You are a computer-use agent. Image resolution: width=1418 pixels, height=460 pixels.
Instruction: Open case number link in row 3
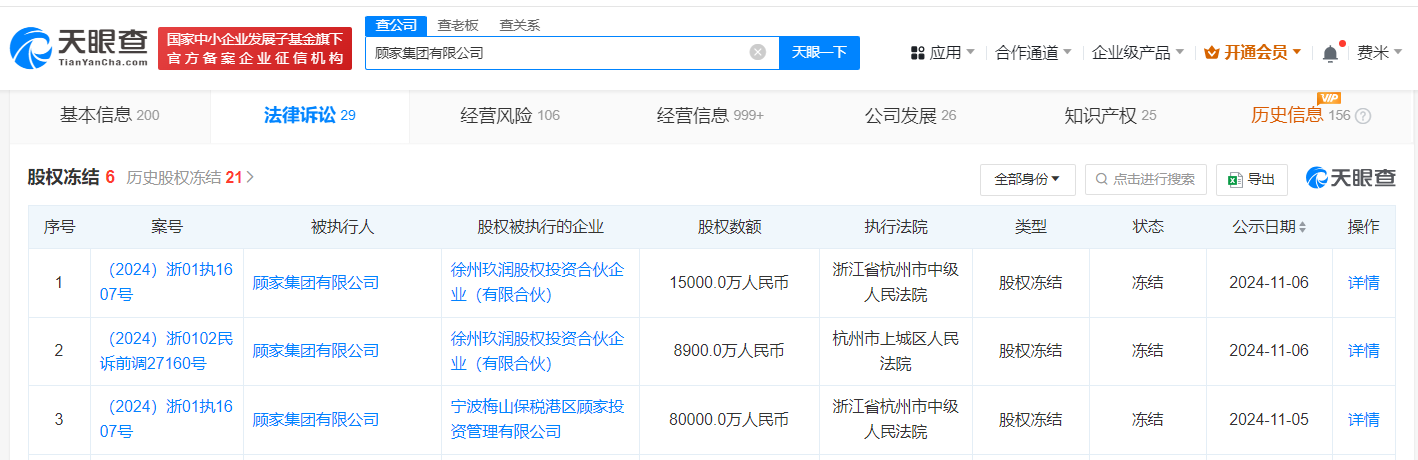point(168,419)
